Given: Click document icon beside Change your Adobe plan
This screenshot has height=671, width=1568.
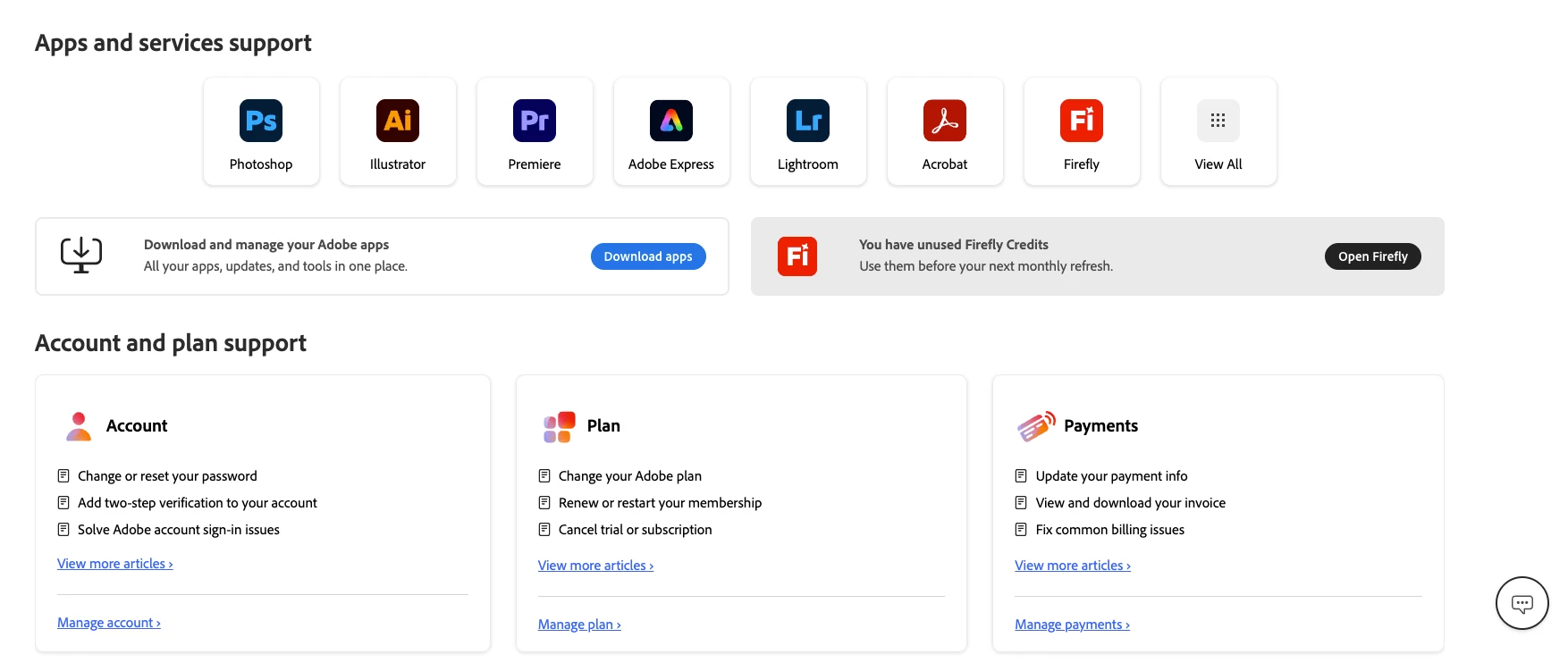Looking at the screenshot, I should tap(544, 476).
